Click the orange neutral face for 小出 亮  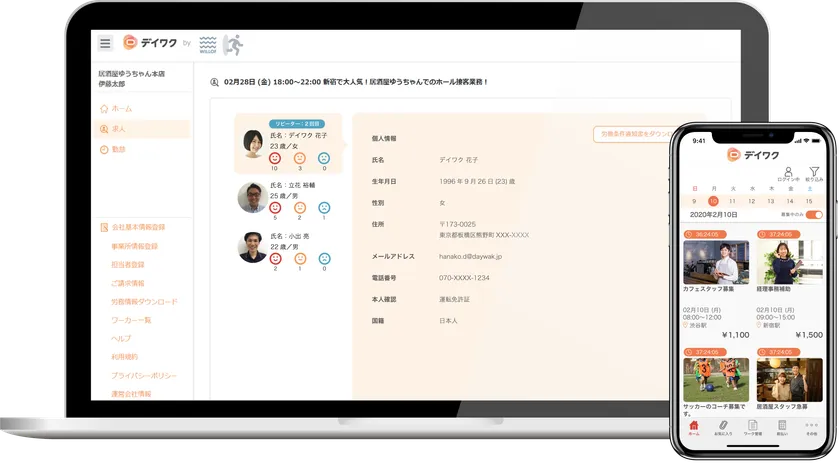(301, 259)
